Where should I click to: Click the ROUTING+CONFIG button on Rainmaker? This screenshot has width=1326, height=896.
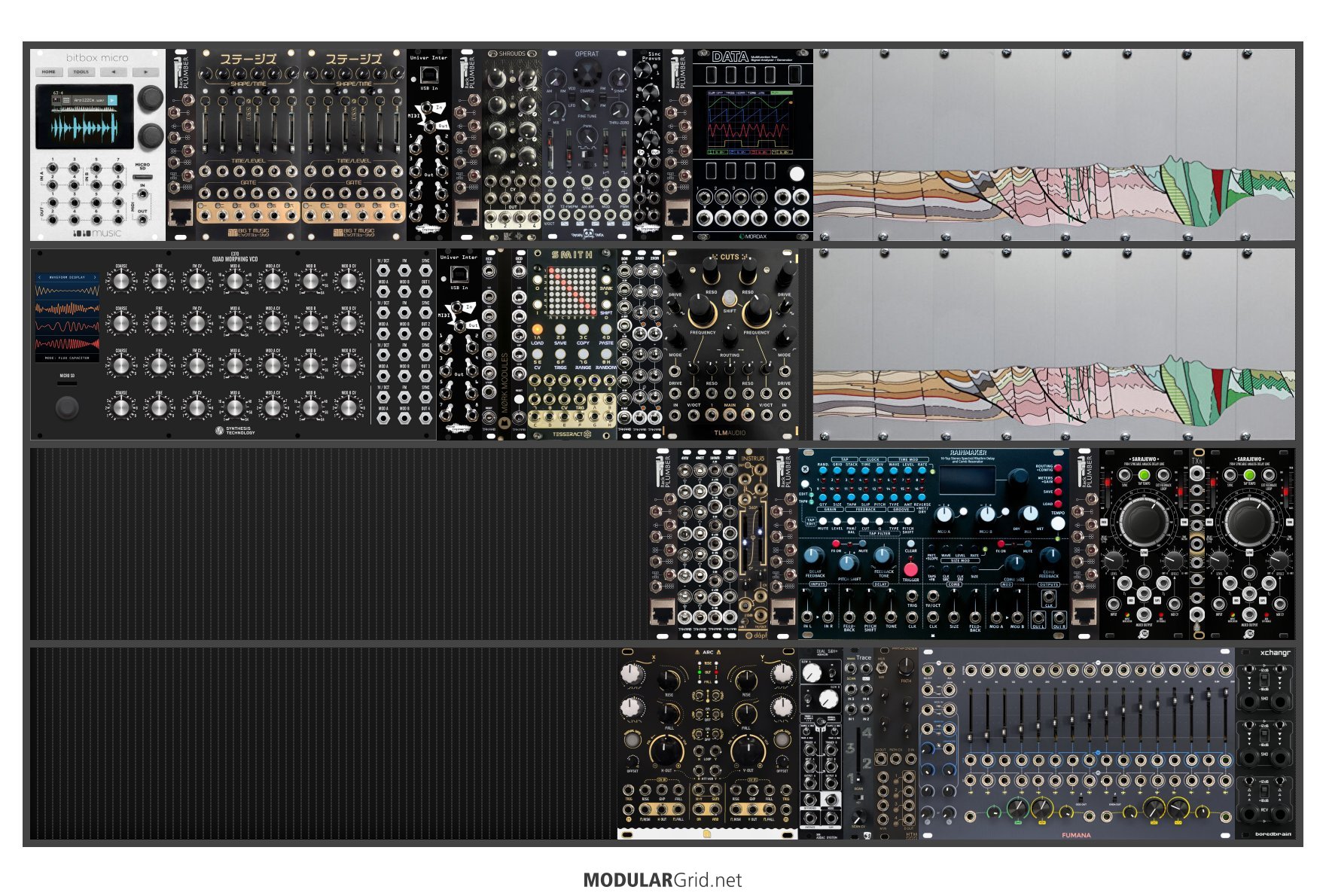pyautogui.click(x=1057, y=468)
